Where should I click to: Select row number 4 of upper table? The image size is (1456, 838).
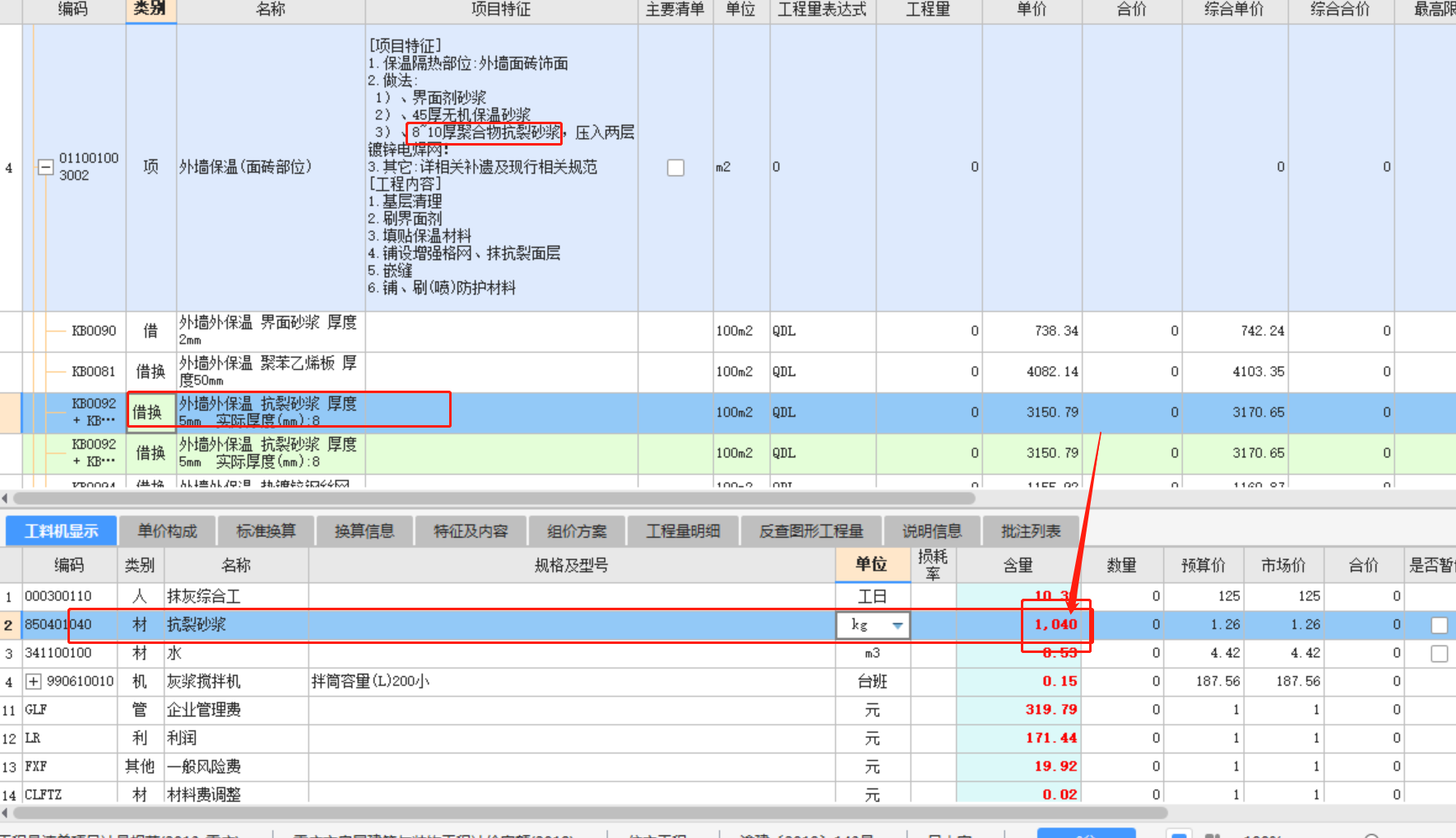click(x=10, y=168)
